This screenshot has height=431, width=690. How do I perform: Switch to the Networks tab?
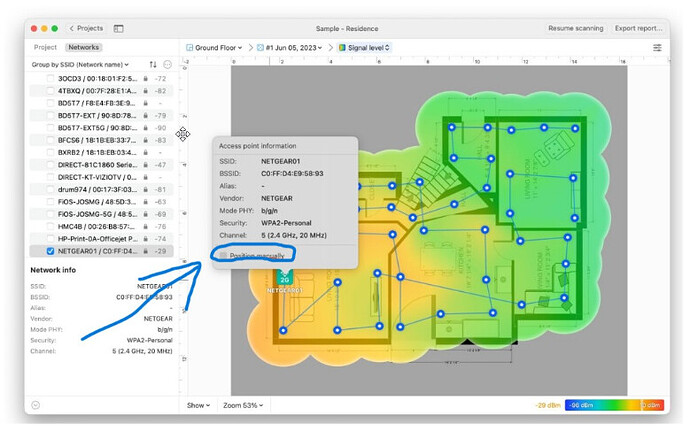(x=84, y=47)
